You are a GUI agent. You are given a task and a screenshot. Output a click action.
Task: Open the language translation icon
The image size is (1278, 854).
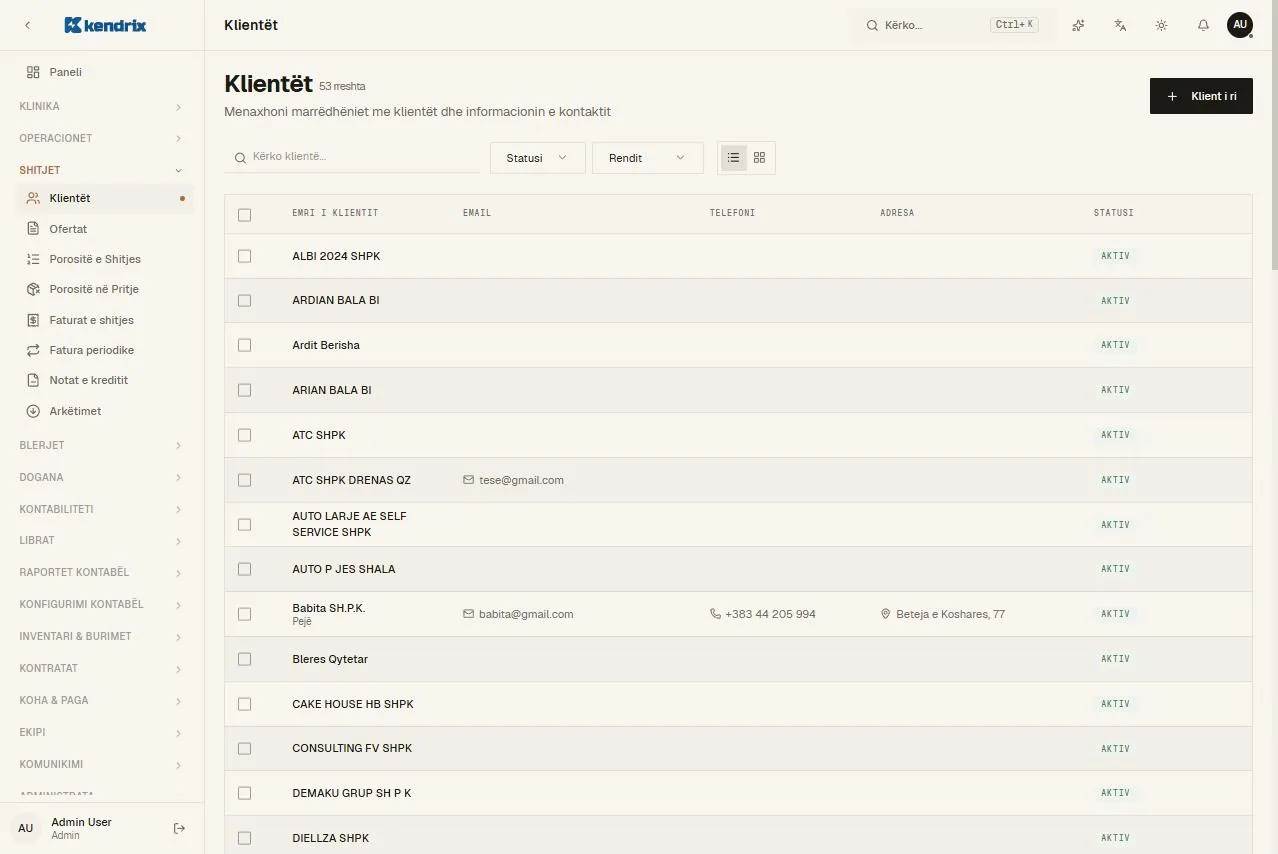pos(1120,25)
